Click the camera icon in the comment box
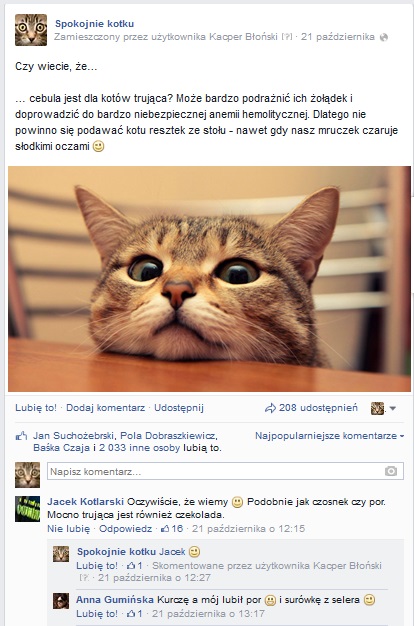The width and height of the screenshot is (414, 626). [391, 471]
